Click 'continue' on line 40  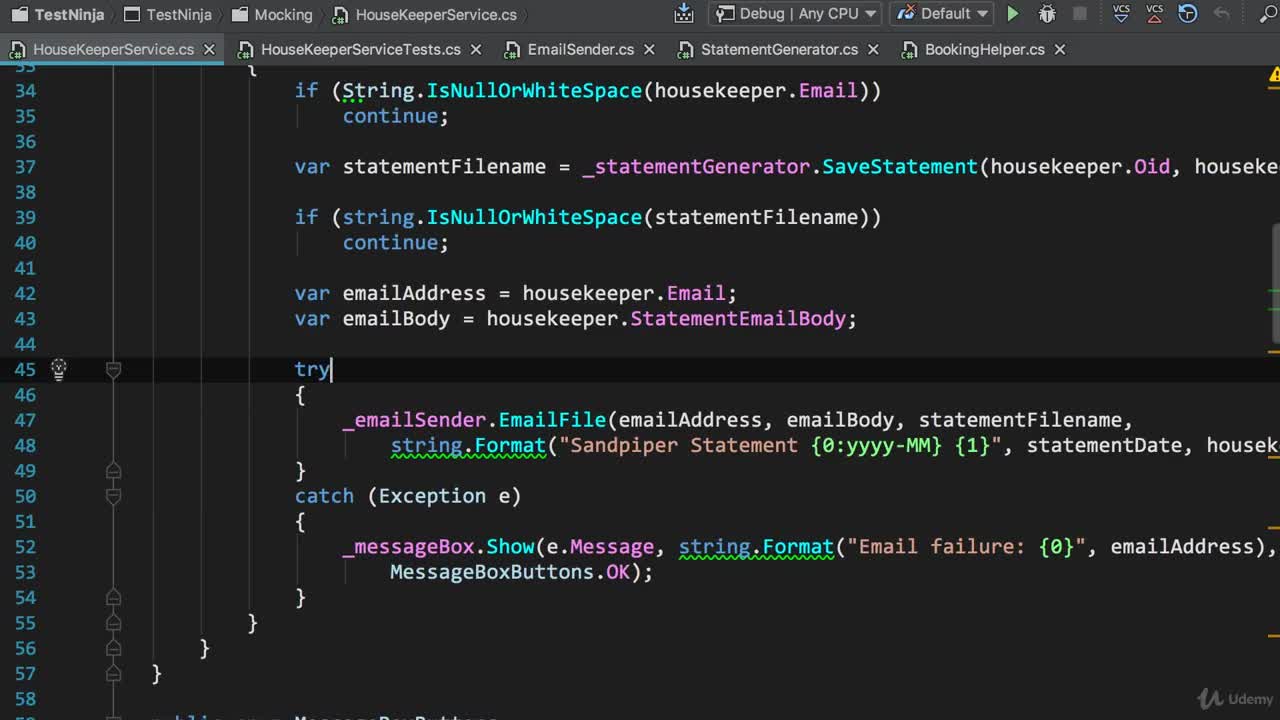(x=390, y=243)
